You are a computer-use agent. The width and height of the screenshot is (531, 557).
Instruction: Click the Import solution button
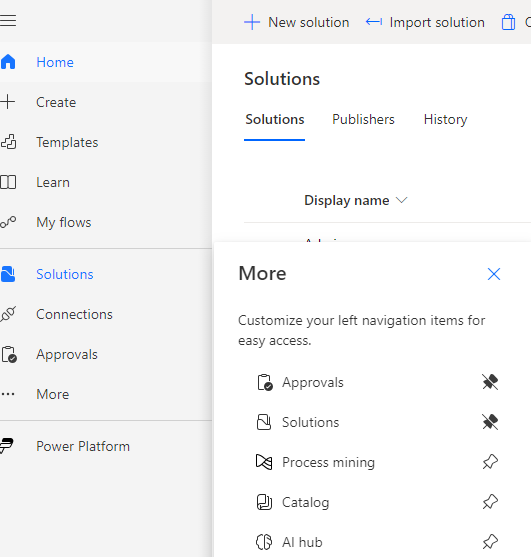click(425, 22)
